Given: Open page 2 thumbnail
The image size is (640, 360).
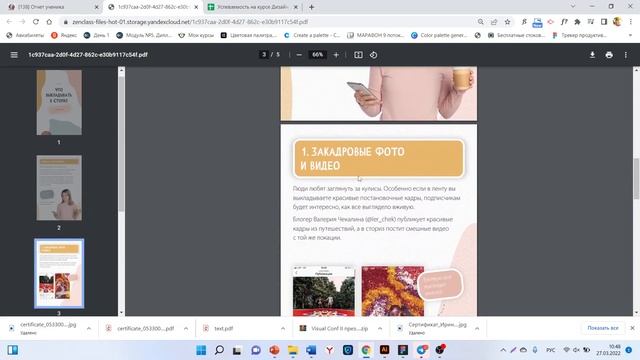Looking at the screenshot, I should pyautogui.click(x=59, y=188).
